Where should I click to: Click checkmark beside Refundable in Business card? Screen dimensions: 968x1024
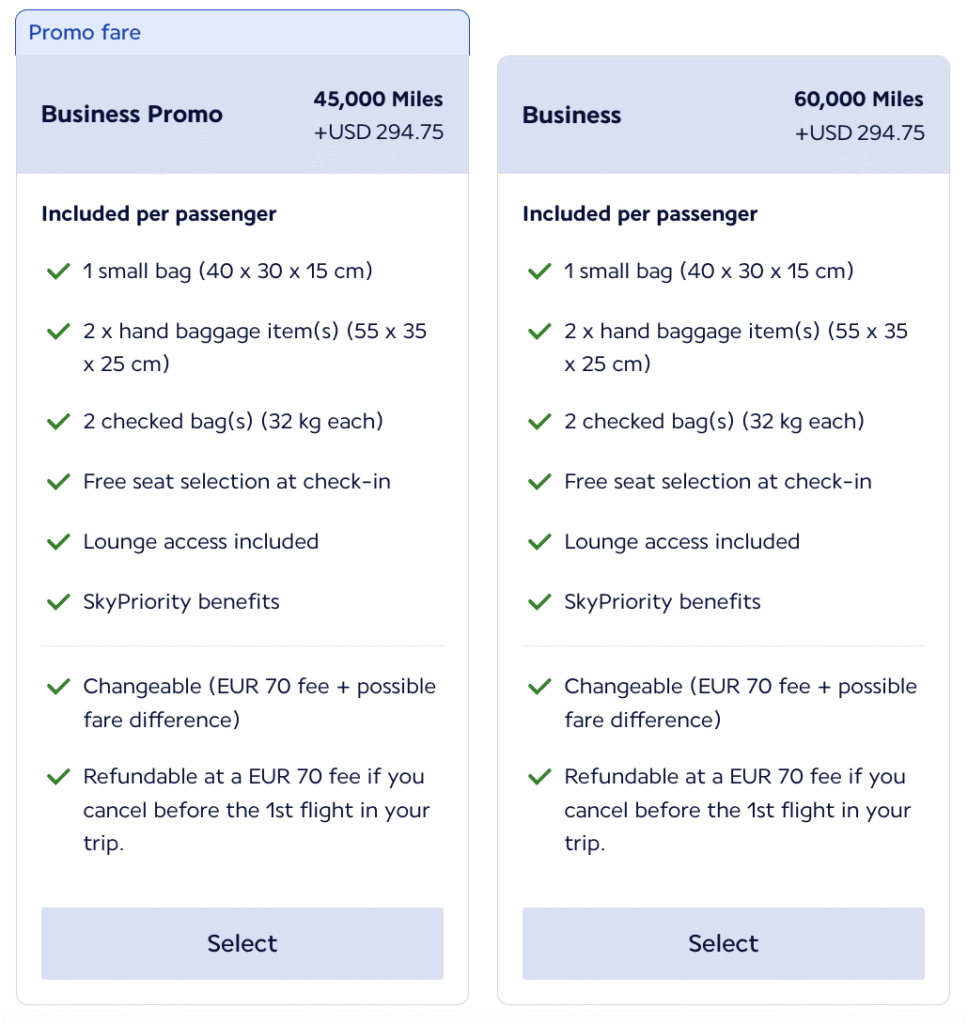point(540,777)
